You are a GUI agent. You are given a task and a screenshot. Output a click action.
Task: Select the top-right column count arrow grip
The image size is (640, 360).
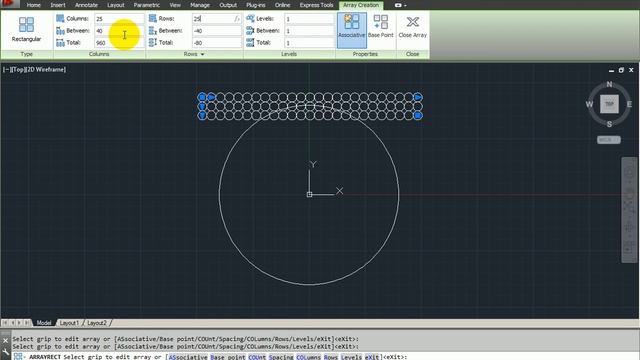click(x=418, y=97)
